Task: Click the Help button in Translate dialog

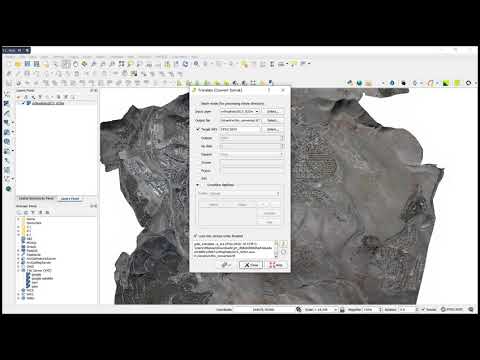Action: pyautogui.click(x=276, y=265)
